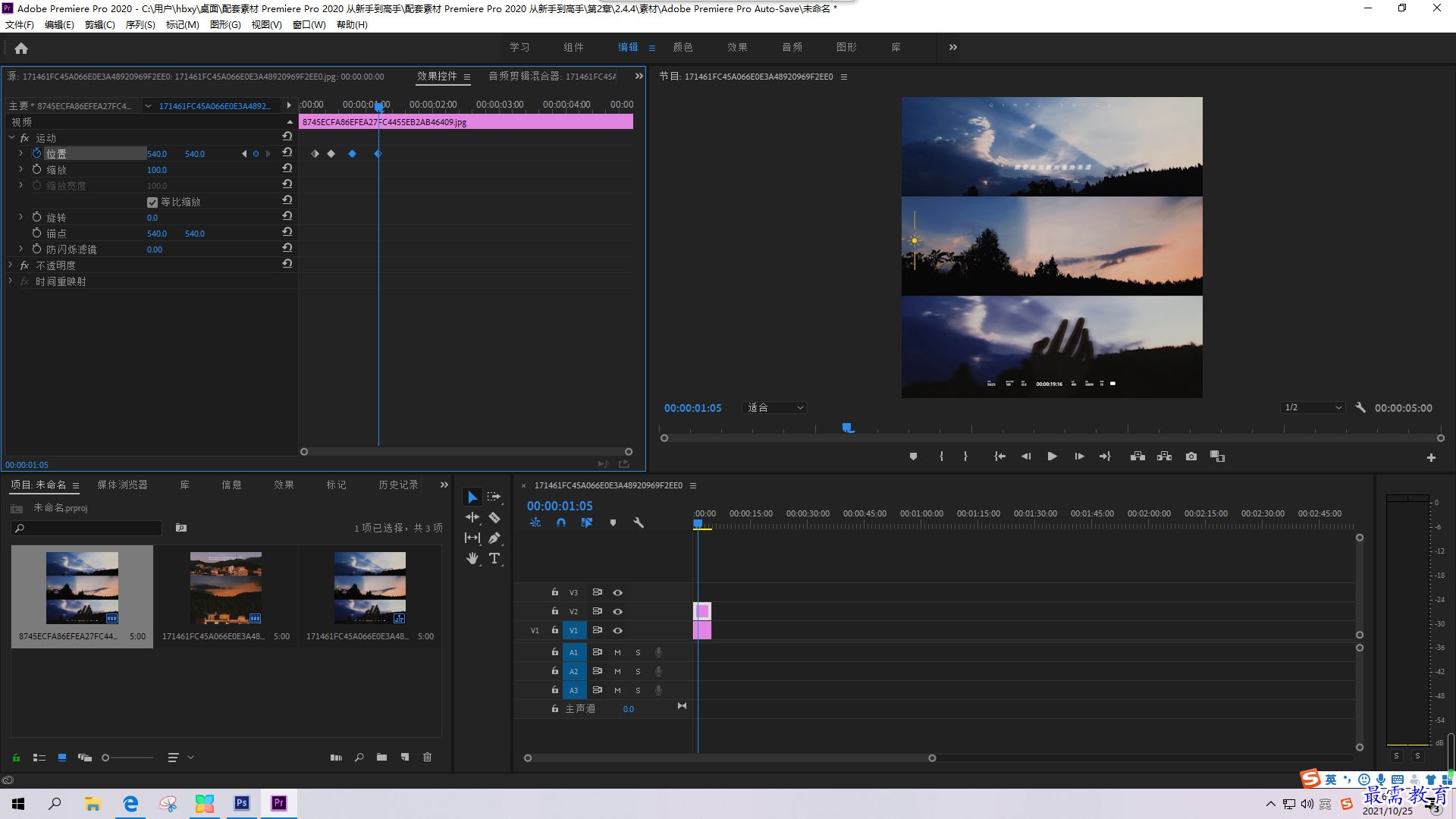Select the Hand tool
Screen dimensions: 1456x819
tap(472, 559)
